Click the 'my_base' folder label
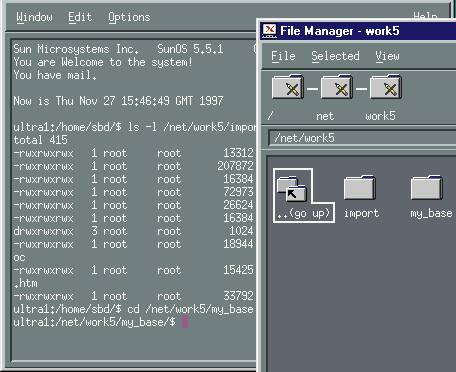This screenshot has height=372, width=456. (431, 213)
